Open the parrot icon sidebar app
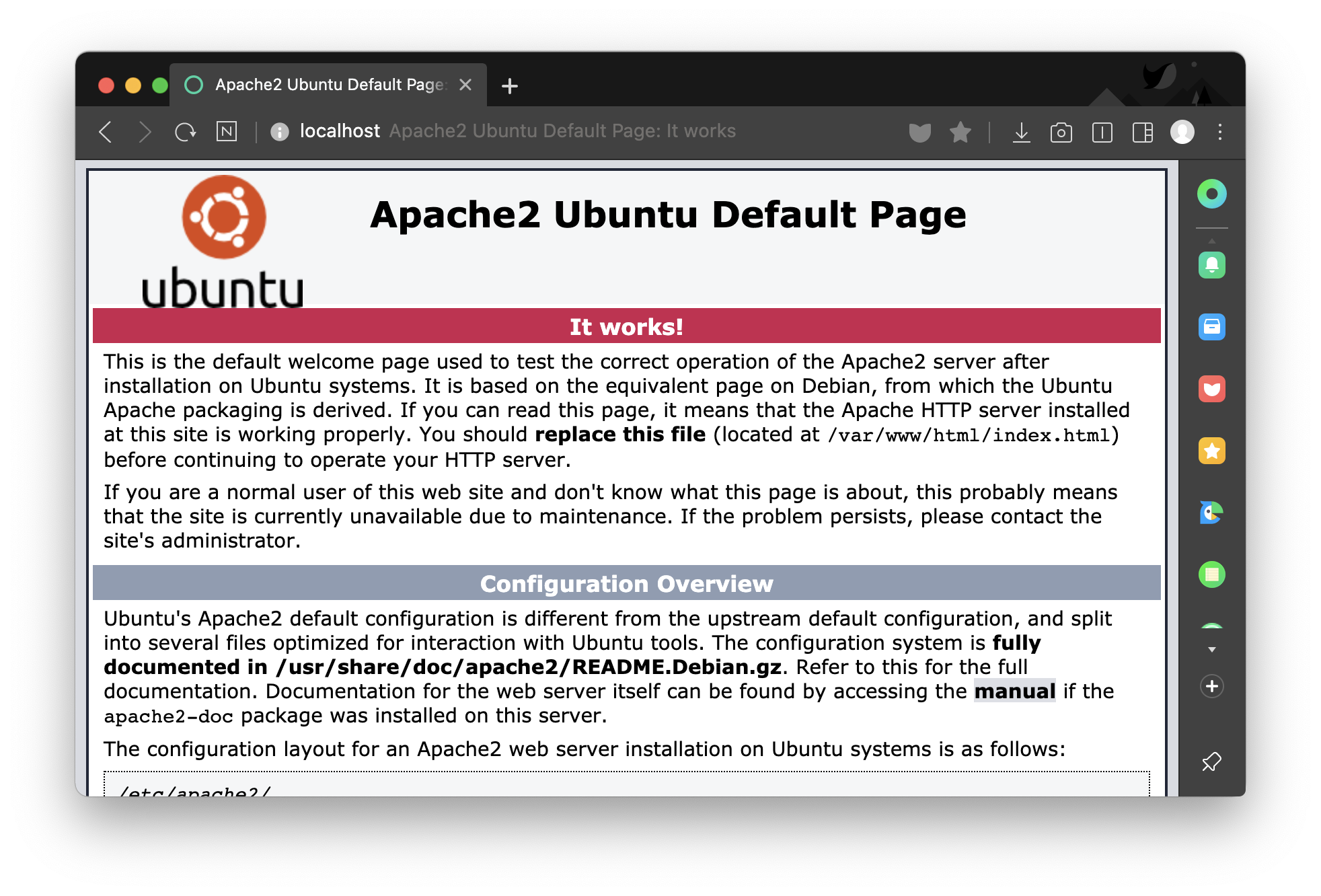This screenshot has width=1321, height=896. click(1211, 513)
